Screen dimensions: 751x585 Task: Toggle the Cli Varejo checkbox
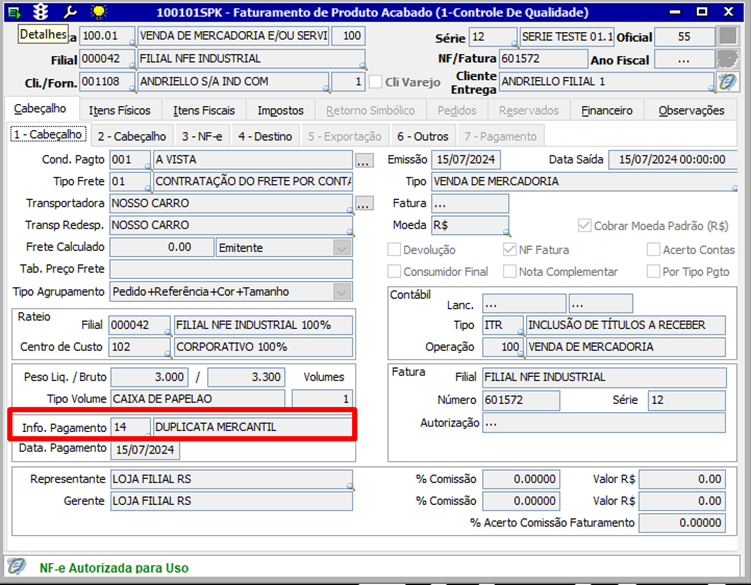376,82
